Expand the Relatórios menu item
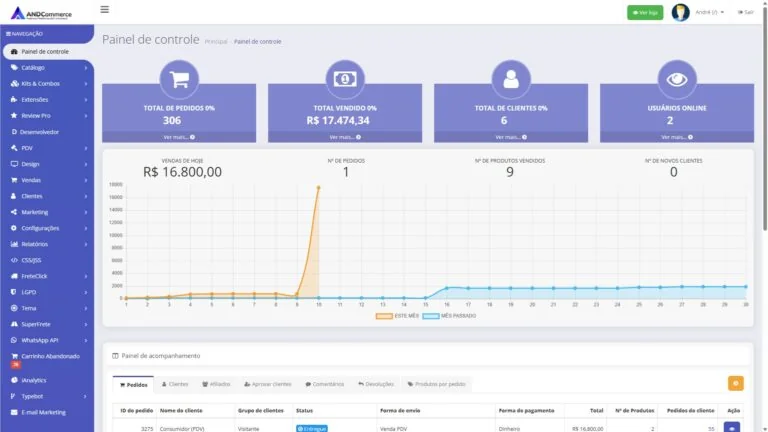 48,244
